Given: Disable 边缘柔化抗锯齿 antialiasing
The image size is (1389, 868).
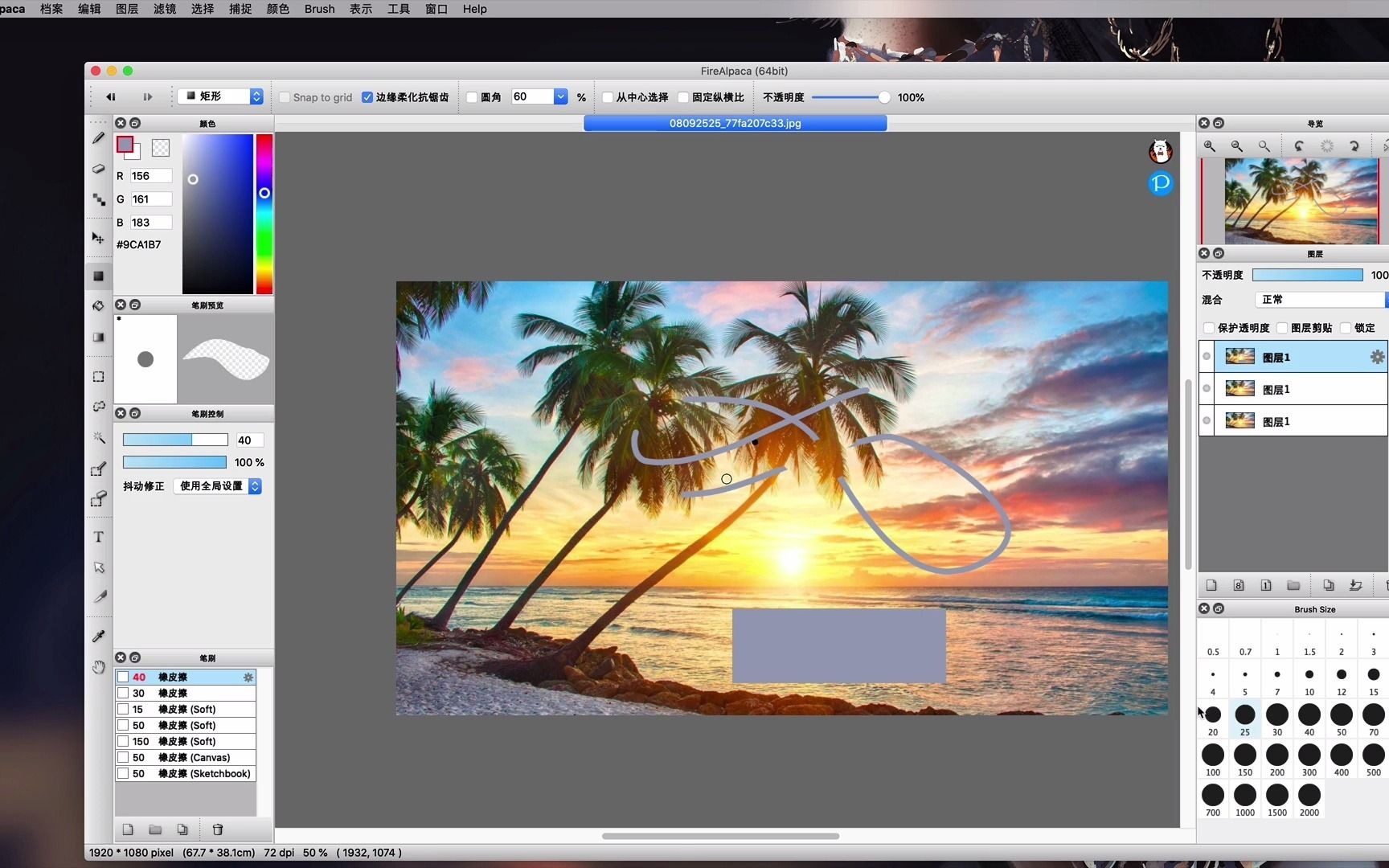Looking at the screenshot, I should 367,96.
